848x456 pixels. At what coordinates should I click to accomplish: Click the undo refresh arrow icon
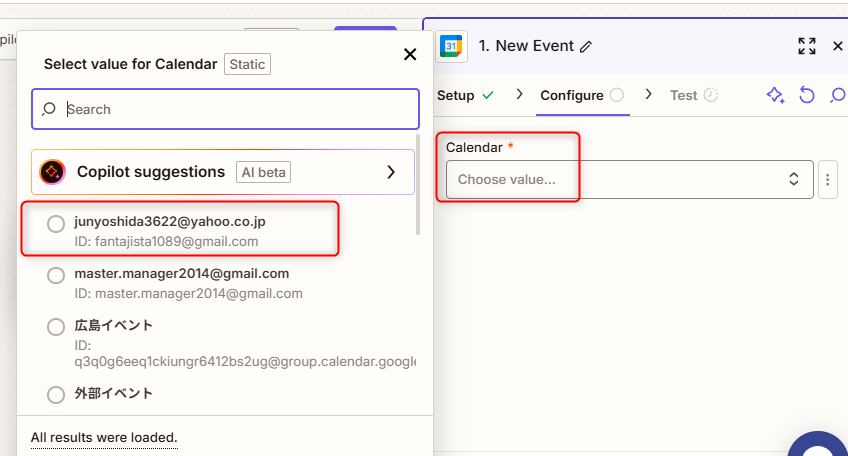pos(807,95)
